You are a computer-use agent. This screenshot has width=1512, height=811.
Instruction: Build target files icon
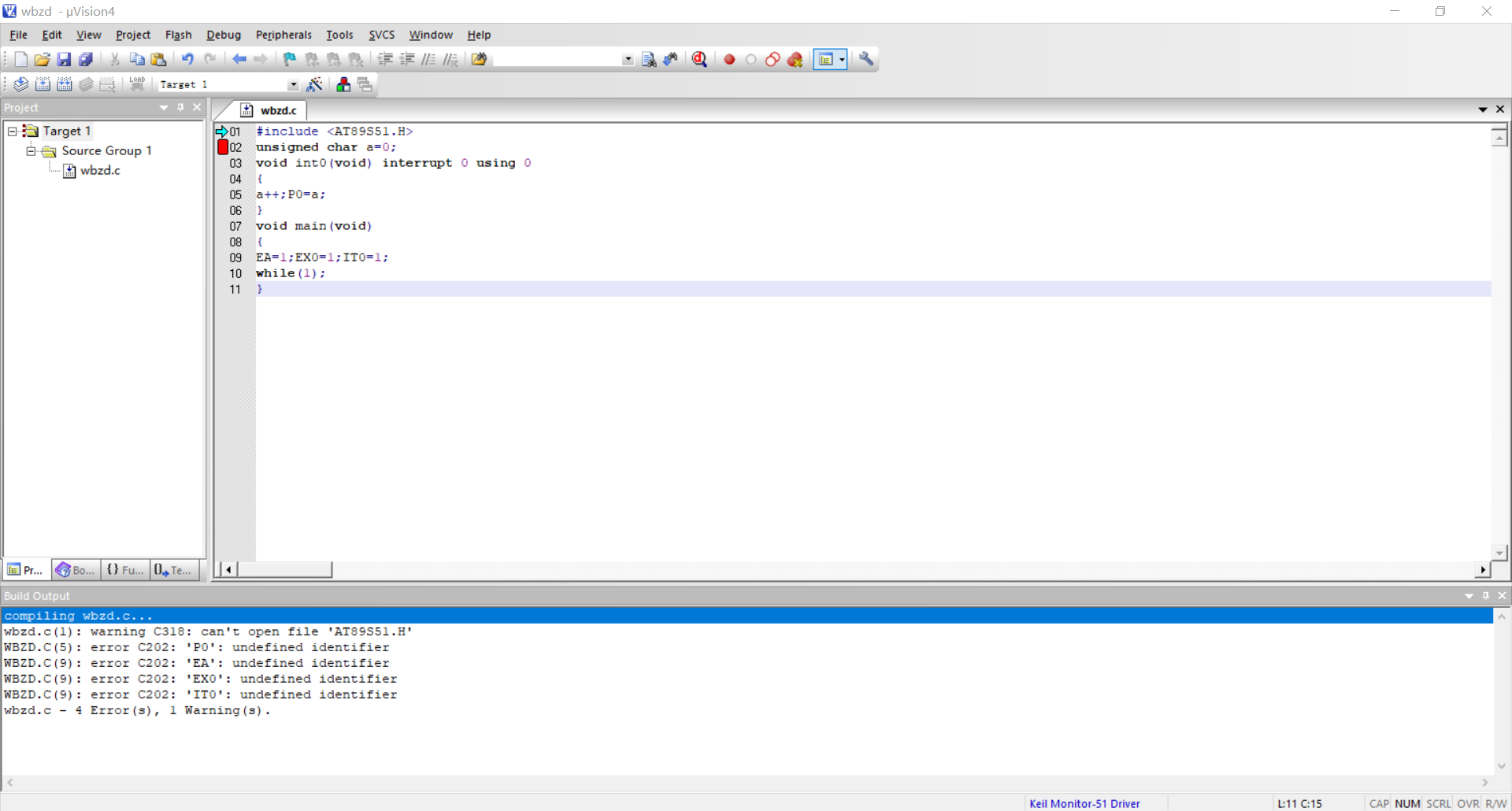[x=43, y=84]
